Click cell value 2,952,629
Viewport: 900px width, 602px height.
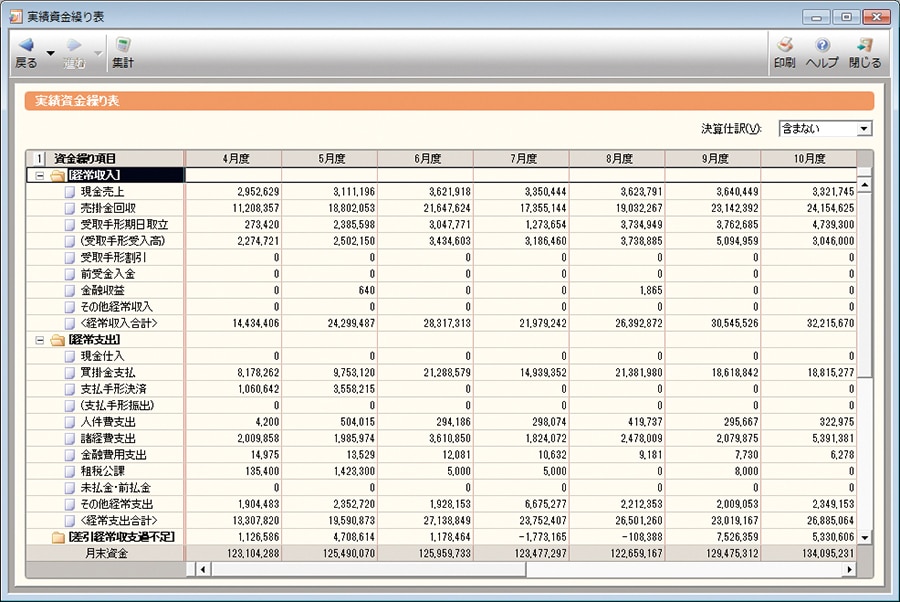pyautogui.click(x=258, y=192)
